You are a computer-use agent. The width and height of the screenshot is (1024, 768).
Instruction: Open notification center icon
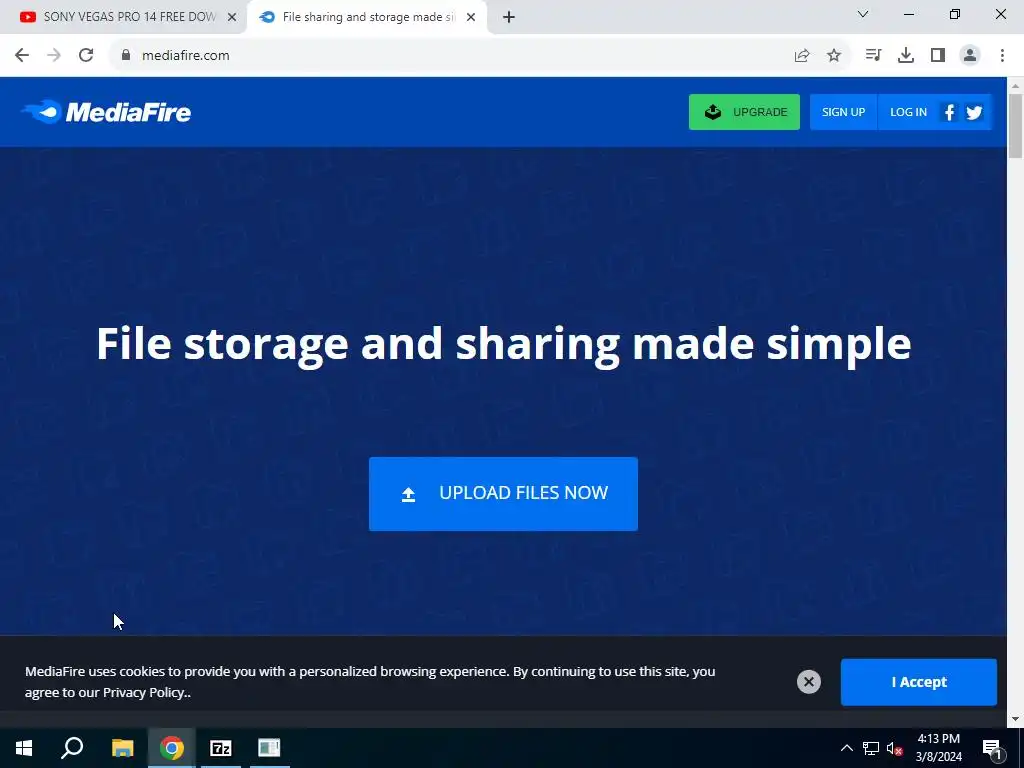(x=992, y=750)
